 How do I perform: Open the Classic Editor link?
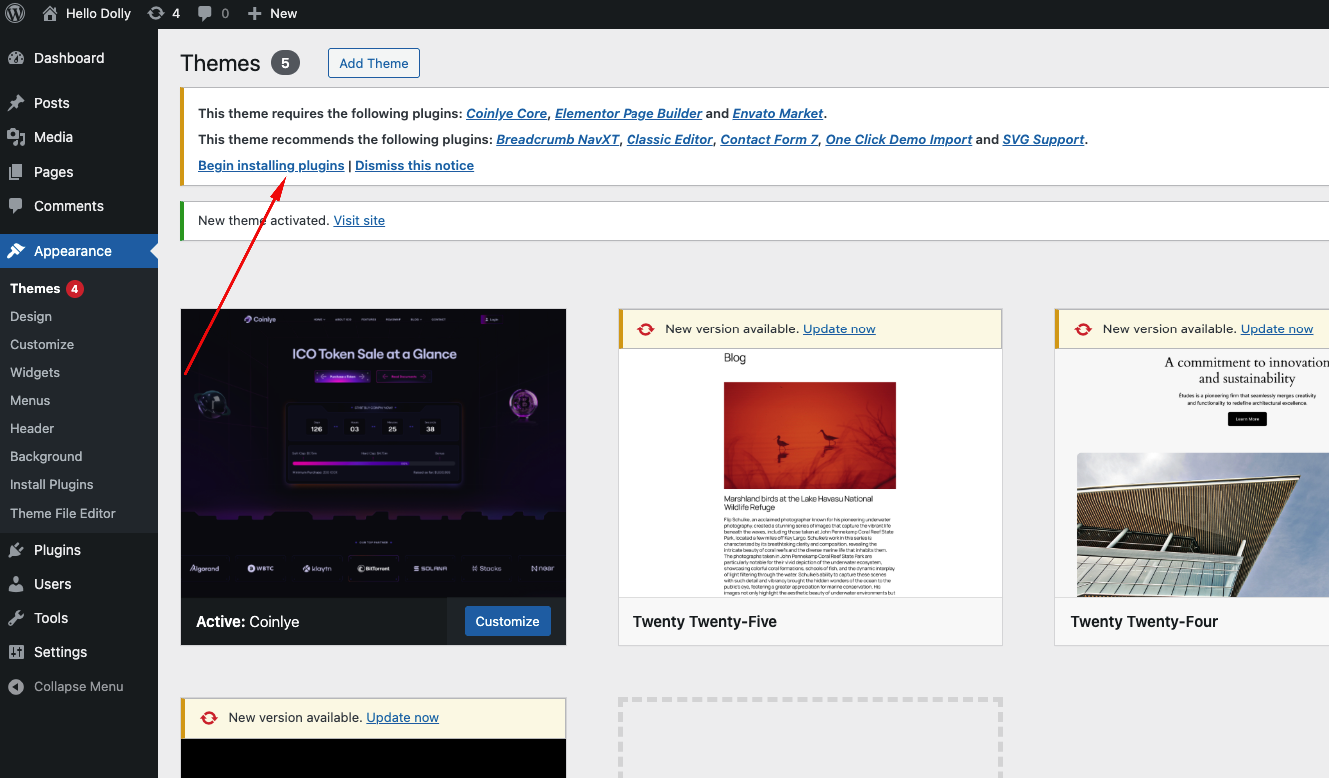(670, 139)
